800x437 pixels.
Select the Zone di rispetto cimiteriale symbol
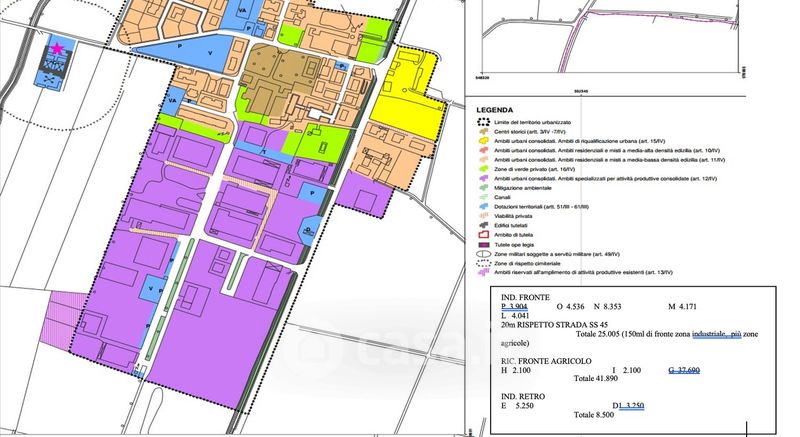coord(482,263)
